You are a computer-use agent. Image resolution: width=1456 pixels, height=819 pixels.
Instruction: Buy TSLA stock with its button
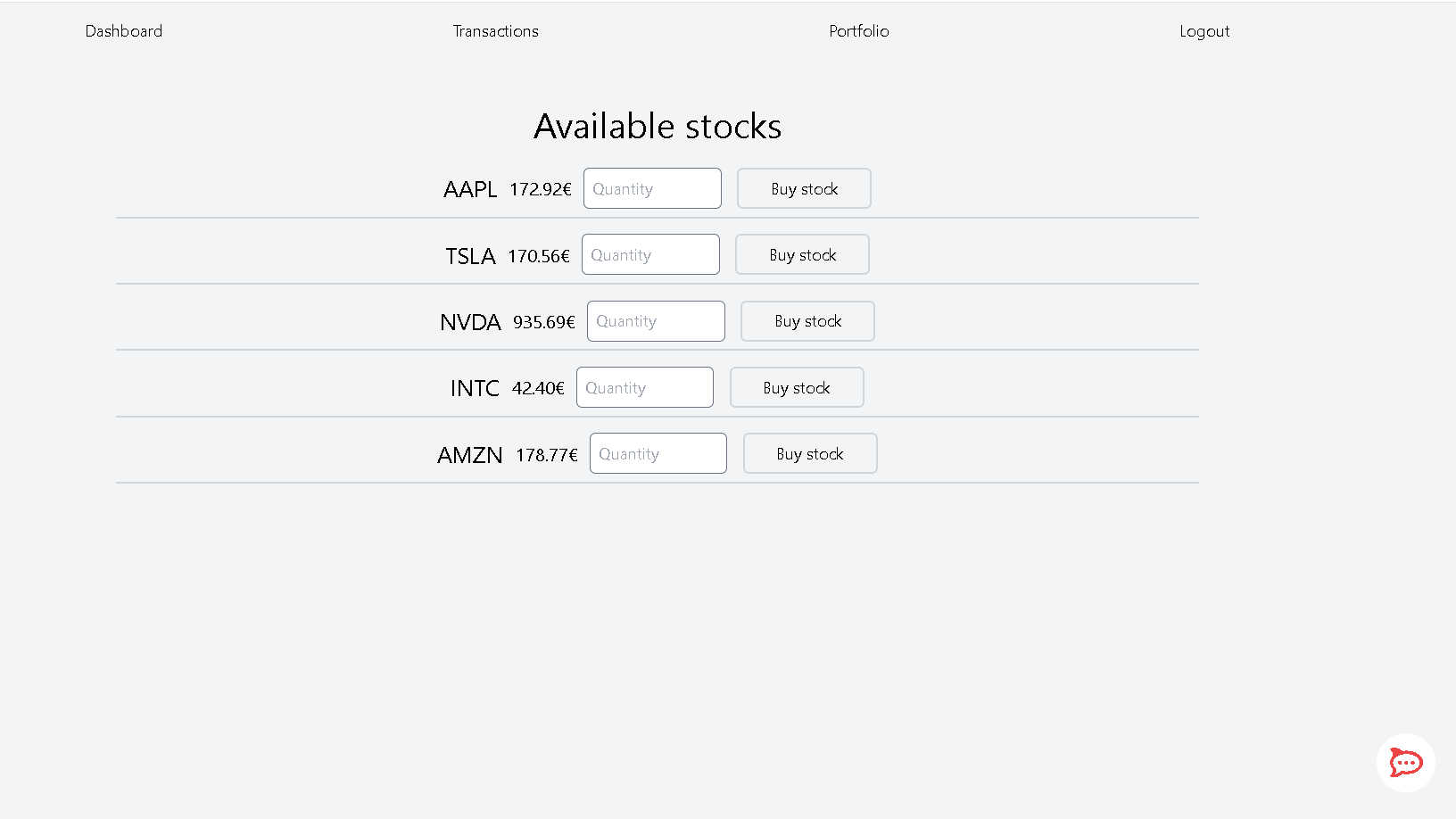point(802,255)
